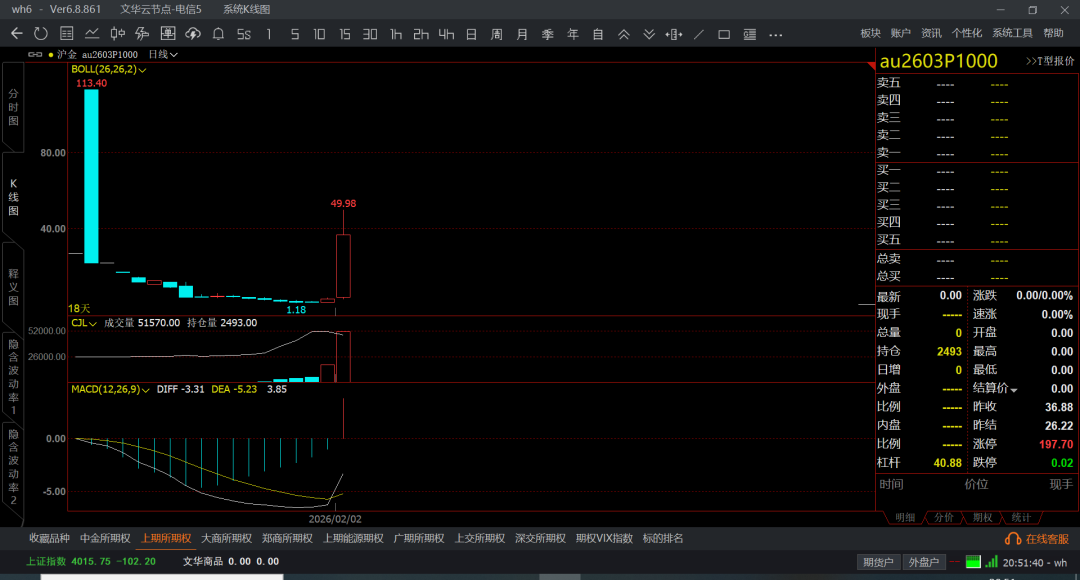The height and width of the screenshot is (580, 1080).
Task: Open the boxed 单 order ticket icon
Action: pyautogui.click(x=168, y=34)
